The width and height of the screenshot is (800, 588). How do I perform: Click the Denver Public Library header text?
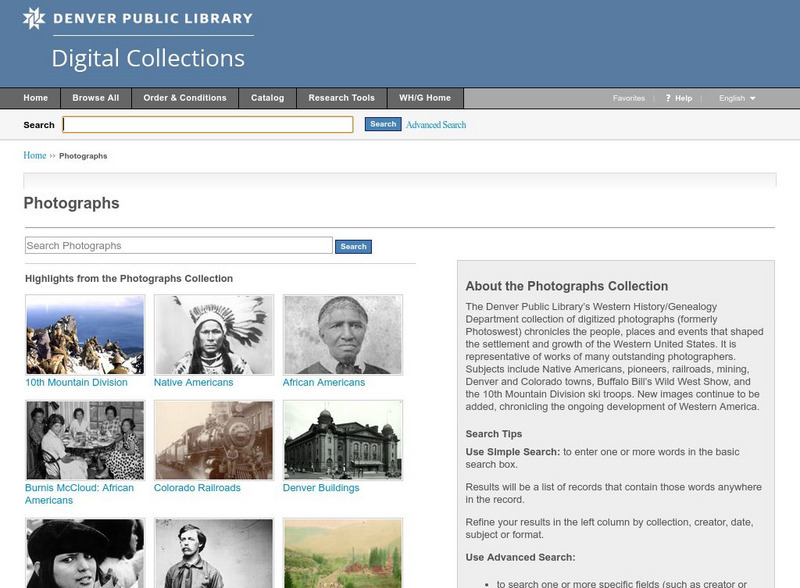click(153, 18)
